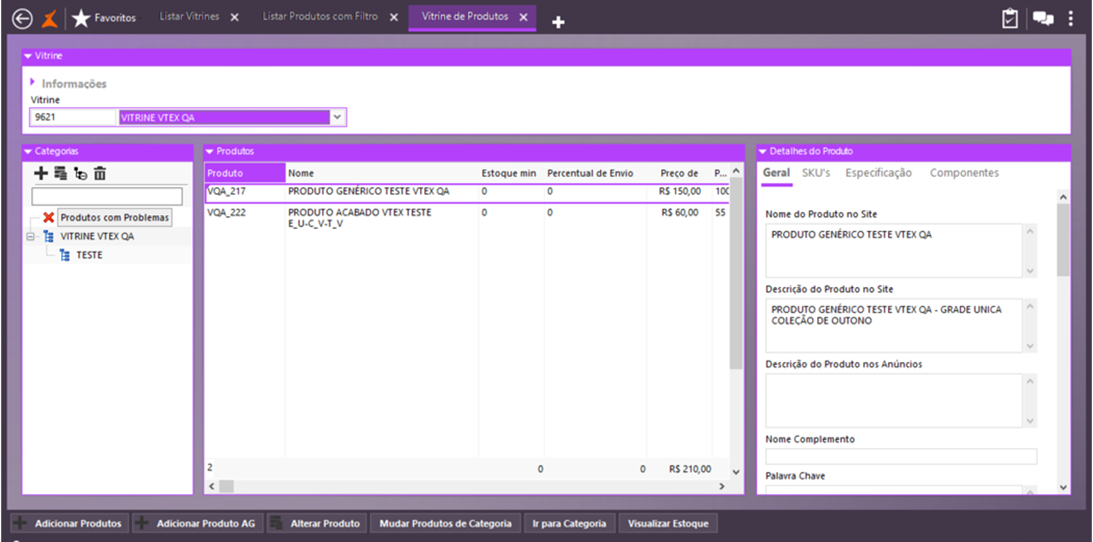The width and height of the screenshot is (1093, 542).
Task: Switch to Listar Vitrines tab
Action: coord(190,17)
